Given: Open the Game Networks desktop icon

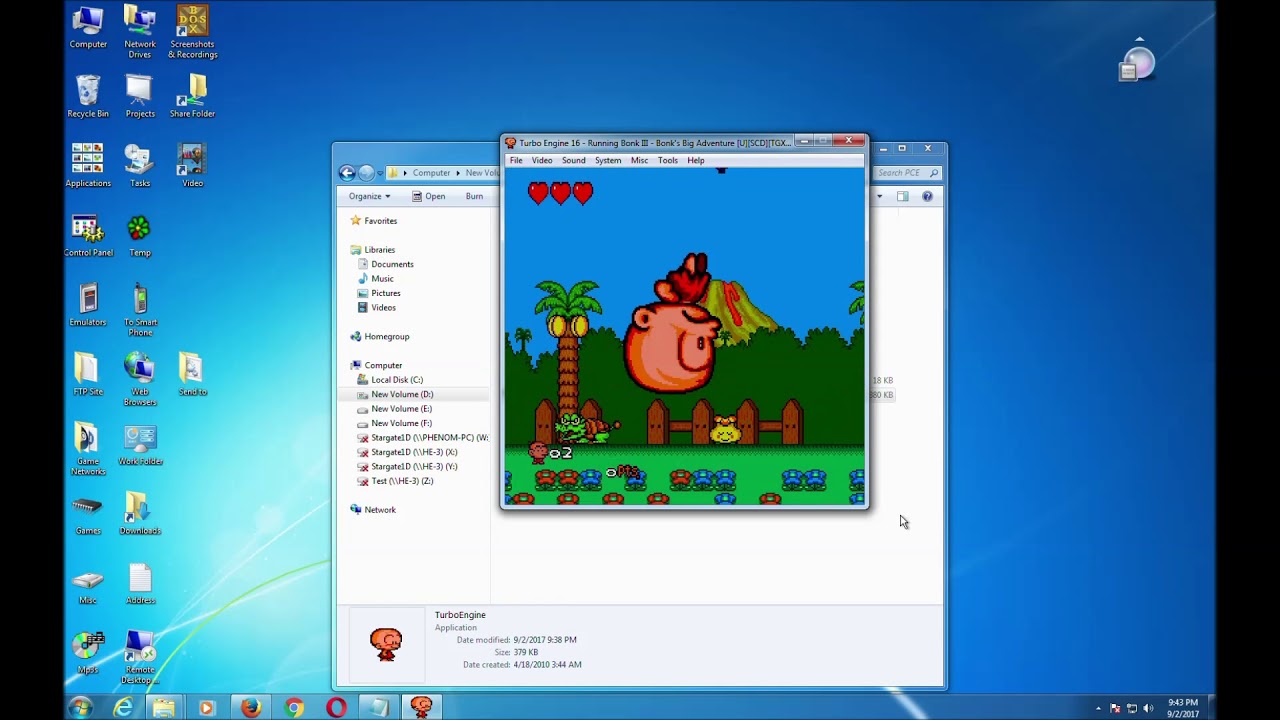Looking at the screenshot, I should coord(88,449).
